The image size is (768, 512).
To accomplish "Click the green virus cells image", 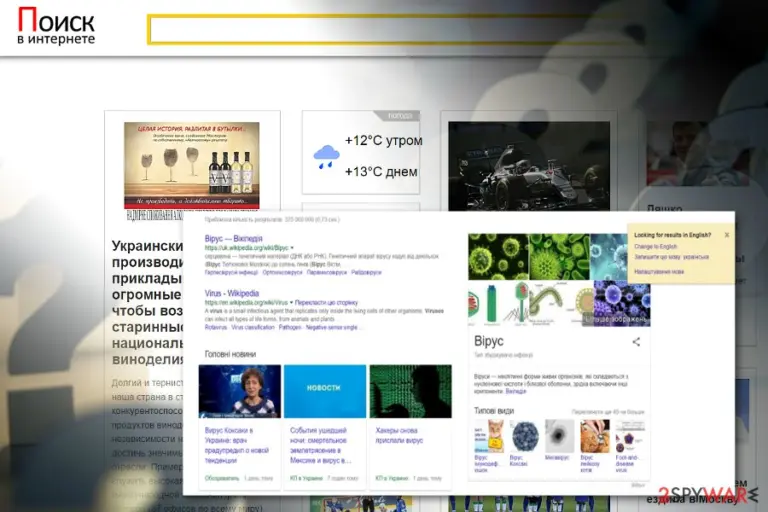I will tap(498, 257).
